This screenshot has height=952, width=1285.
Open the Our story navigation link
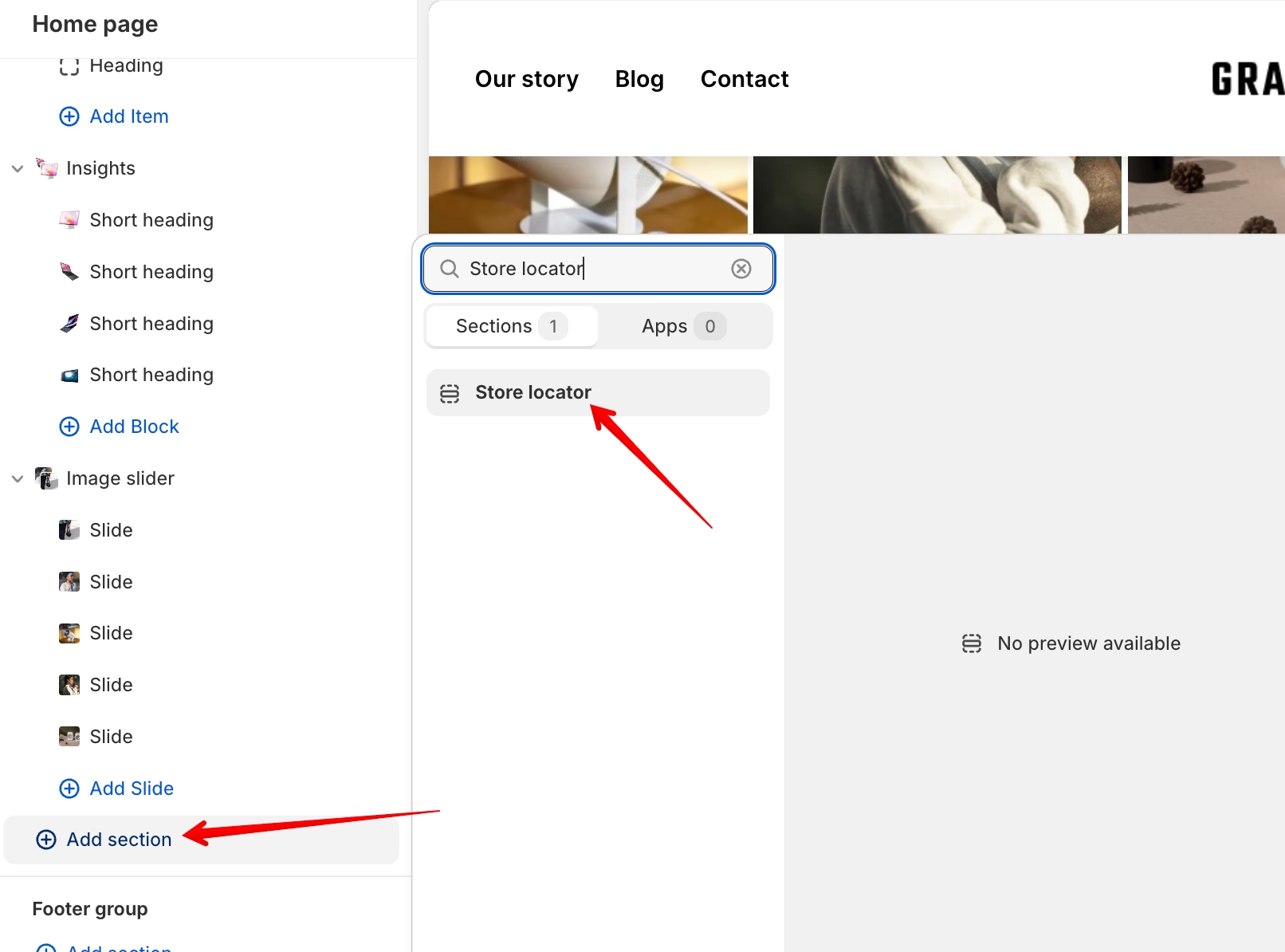[x=526, y=79]
